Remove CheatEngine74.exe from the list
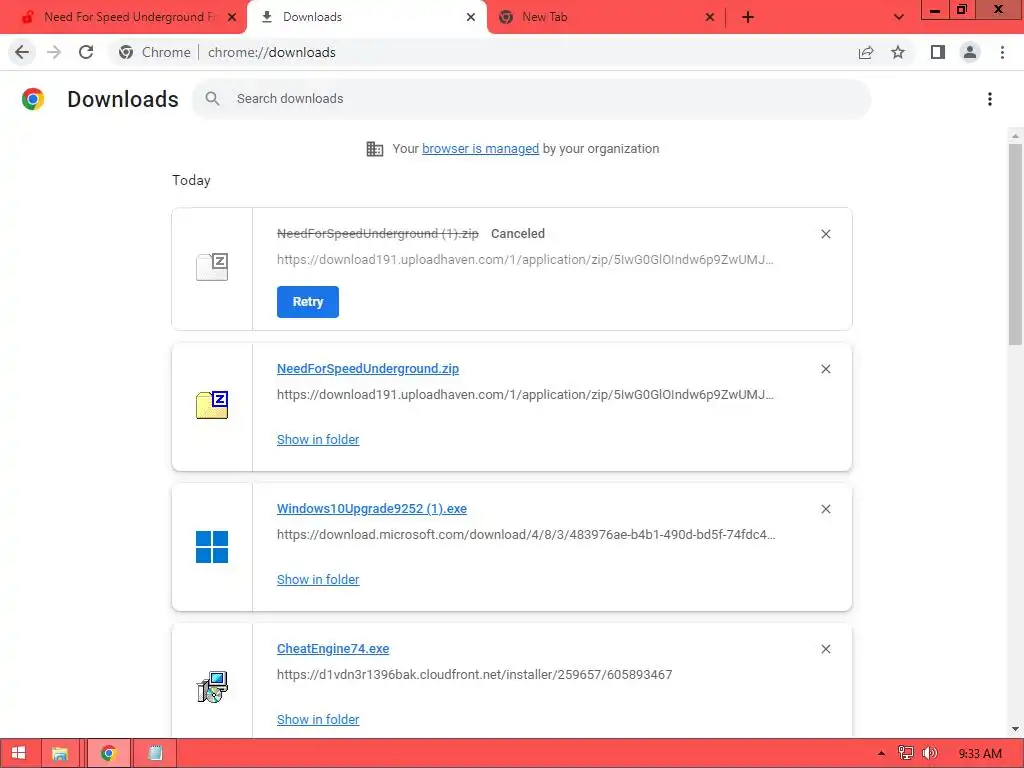 coord(826,649)
